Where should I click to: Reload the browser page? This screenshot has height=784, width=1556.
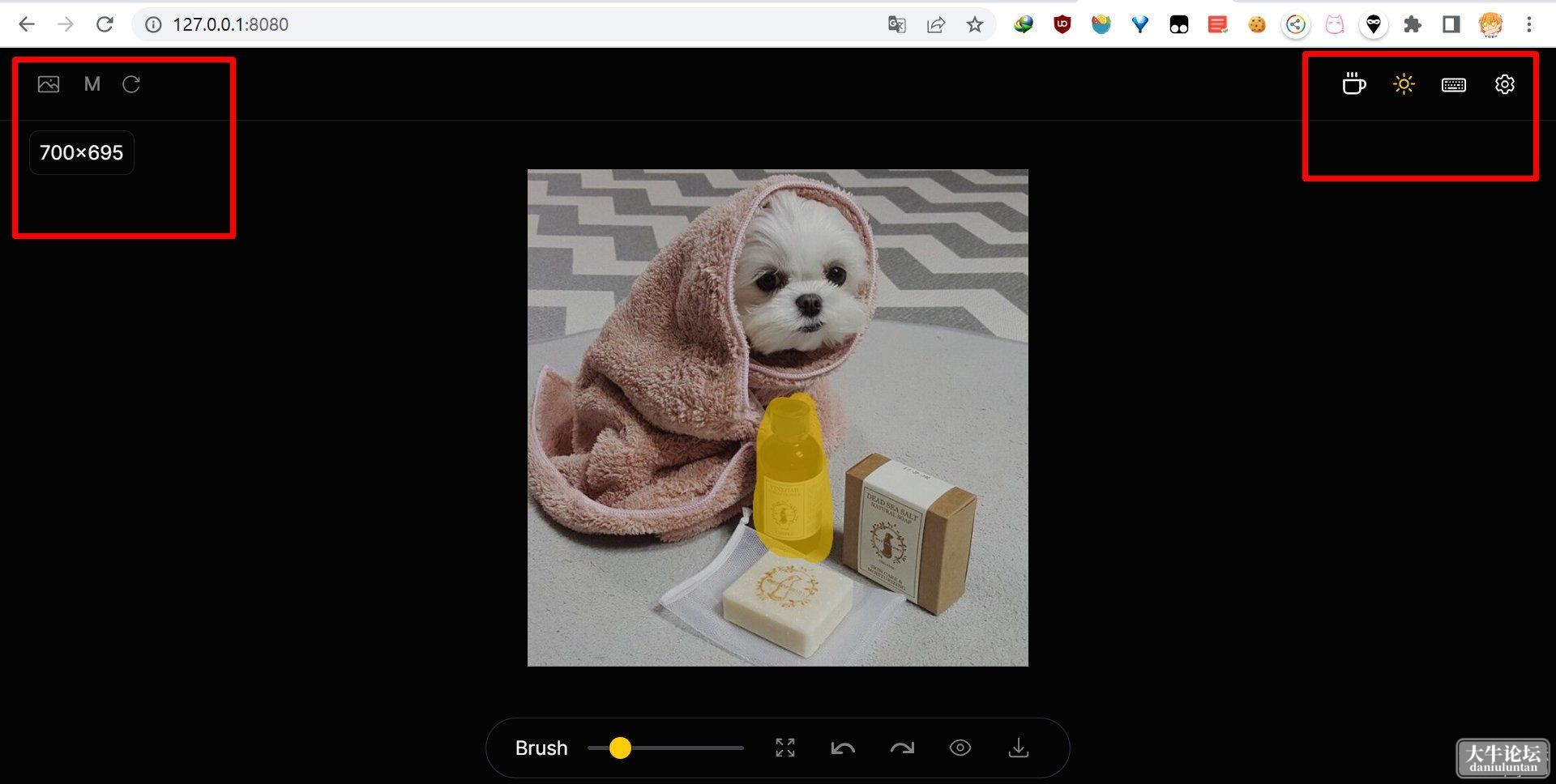pyautogui.click(x=105, y=24)
